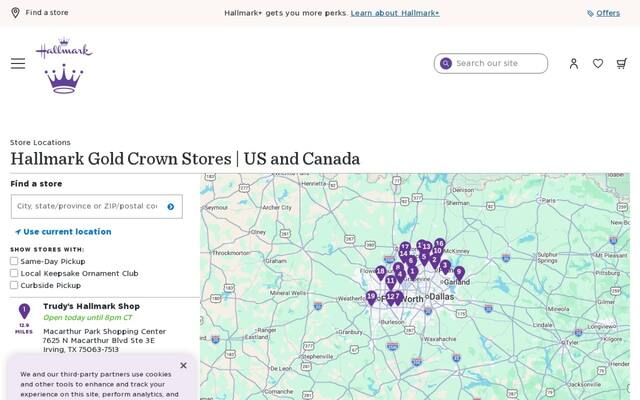Screen dimensions: 640x400
Task: Select map pin number 3
Action: tap(445, 267)
